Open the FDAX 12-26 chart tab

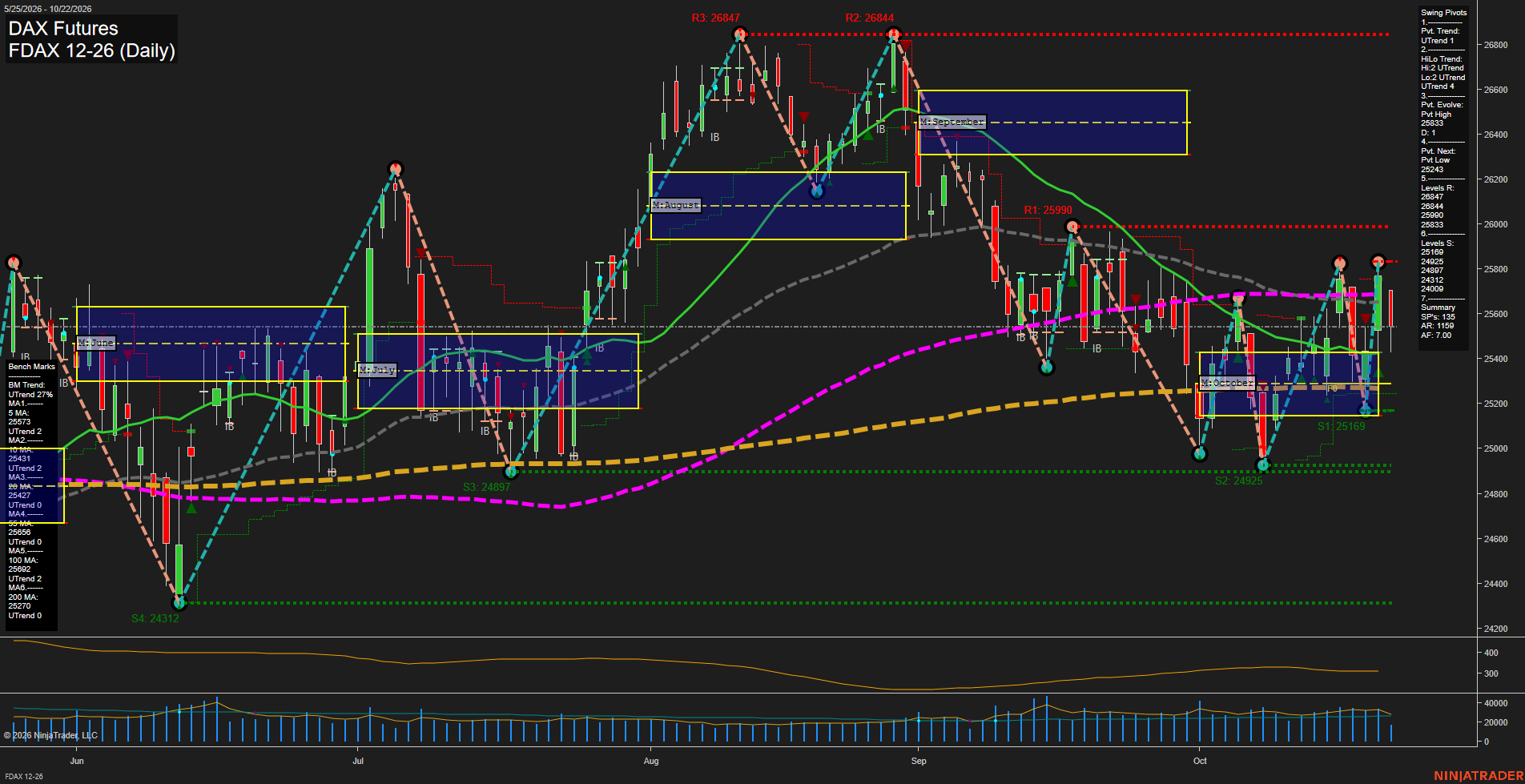click(24, 776)
